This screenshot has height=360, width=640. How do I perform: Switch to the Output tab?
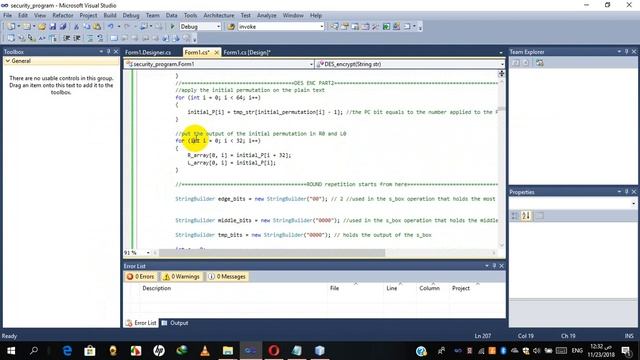point(175,323)
